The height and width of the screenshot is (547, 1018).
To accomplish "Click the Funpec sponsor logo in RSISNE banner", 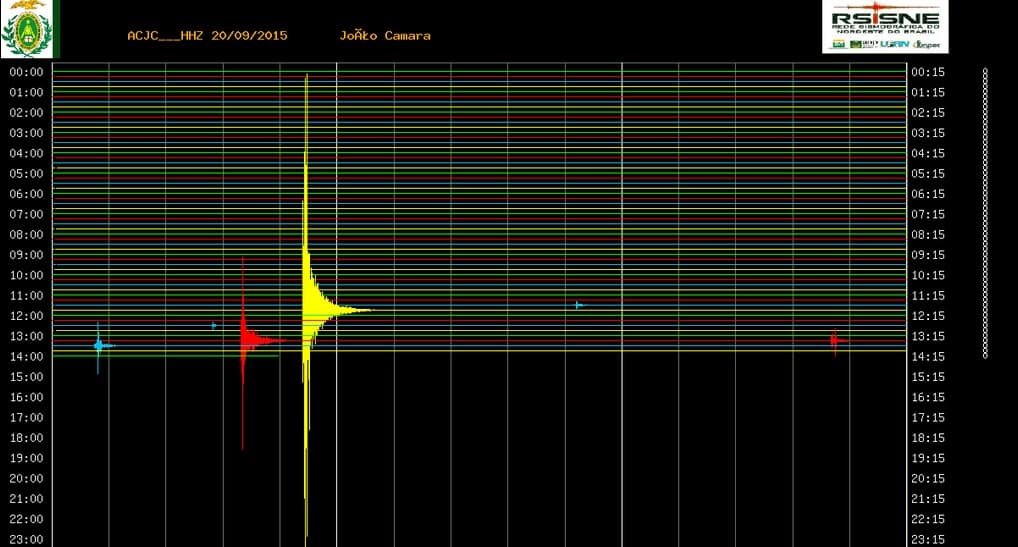I will tap(926, 45).
